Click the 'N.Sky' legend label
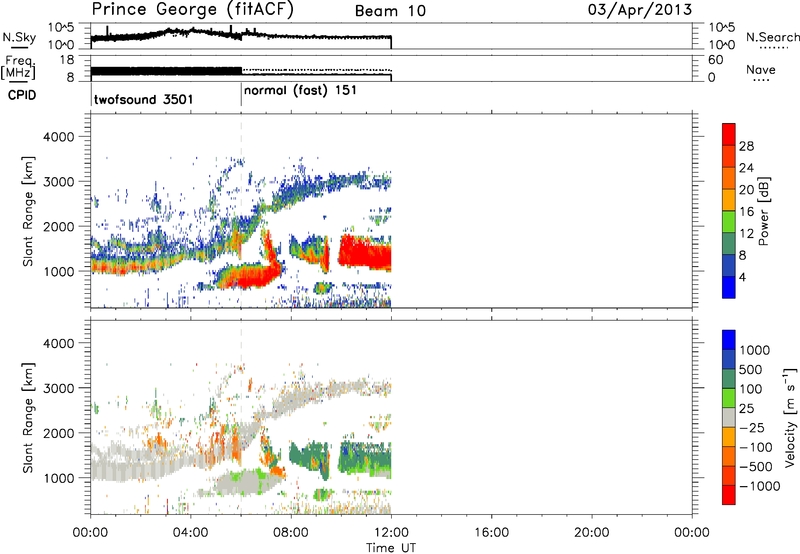800x554 pixels. [x=19, y=37]
